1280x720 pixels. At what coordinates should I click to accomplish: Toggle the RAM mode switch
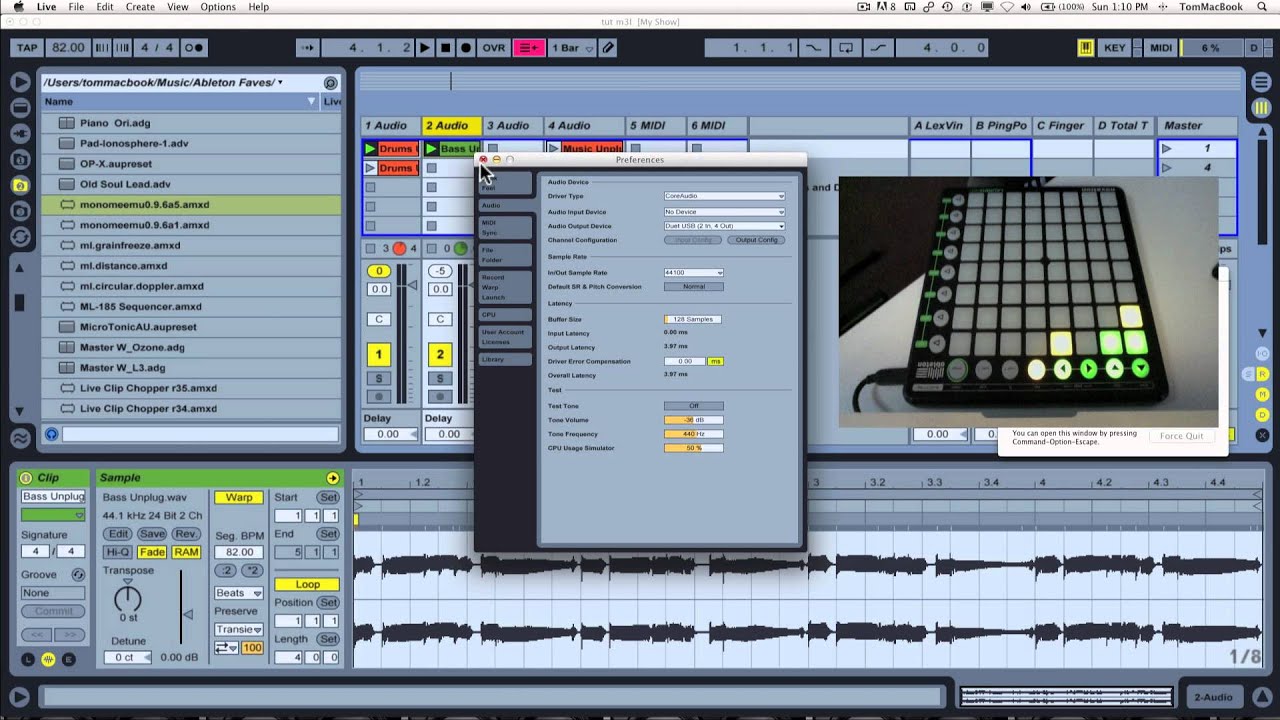186,552
